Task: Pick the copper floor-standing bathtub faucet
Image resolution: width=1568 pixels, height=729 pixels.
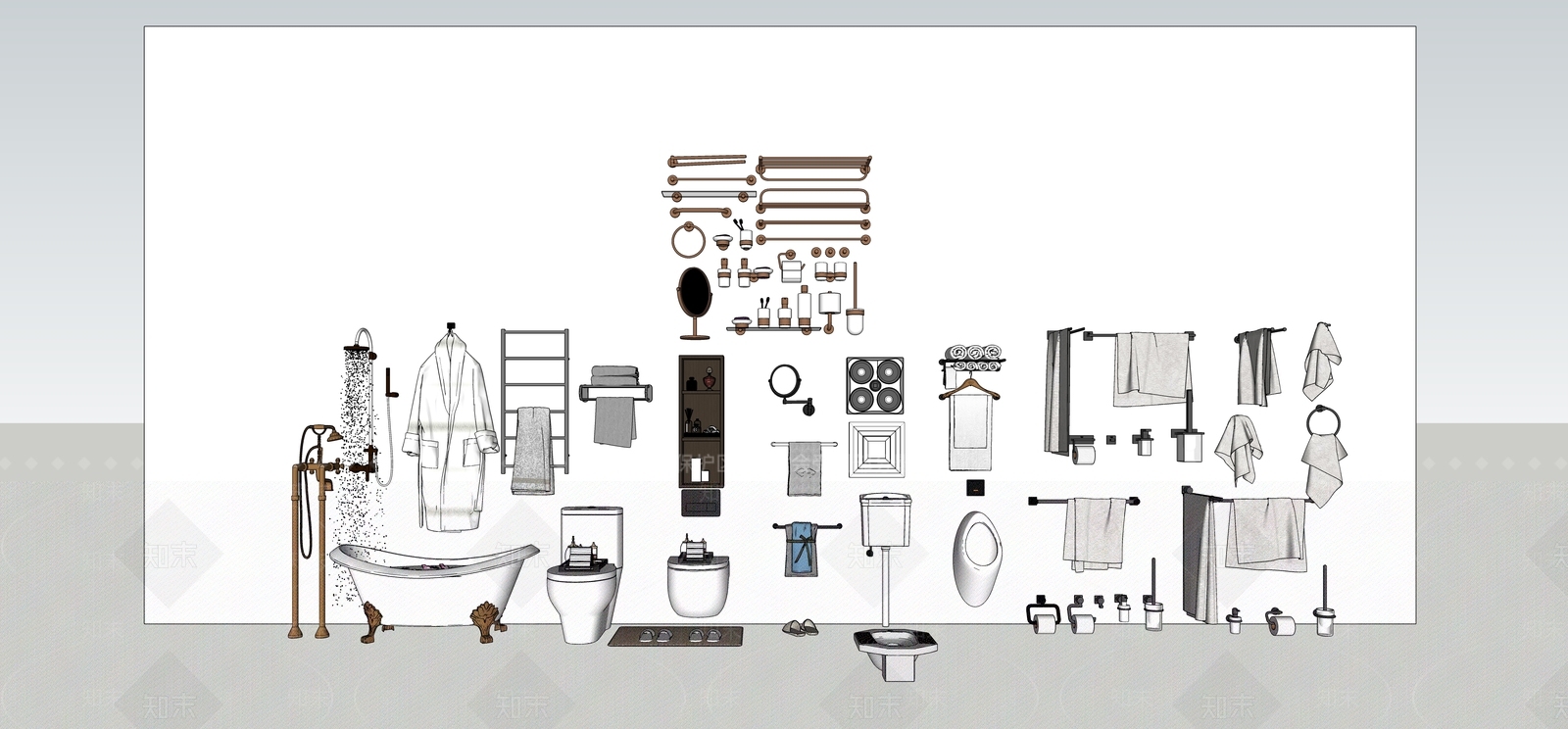Action: (314, 532)
